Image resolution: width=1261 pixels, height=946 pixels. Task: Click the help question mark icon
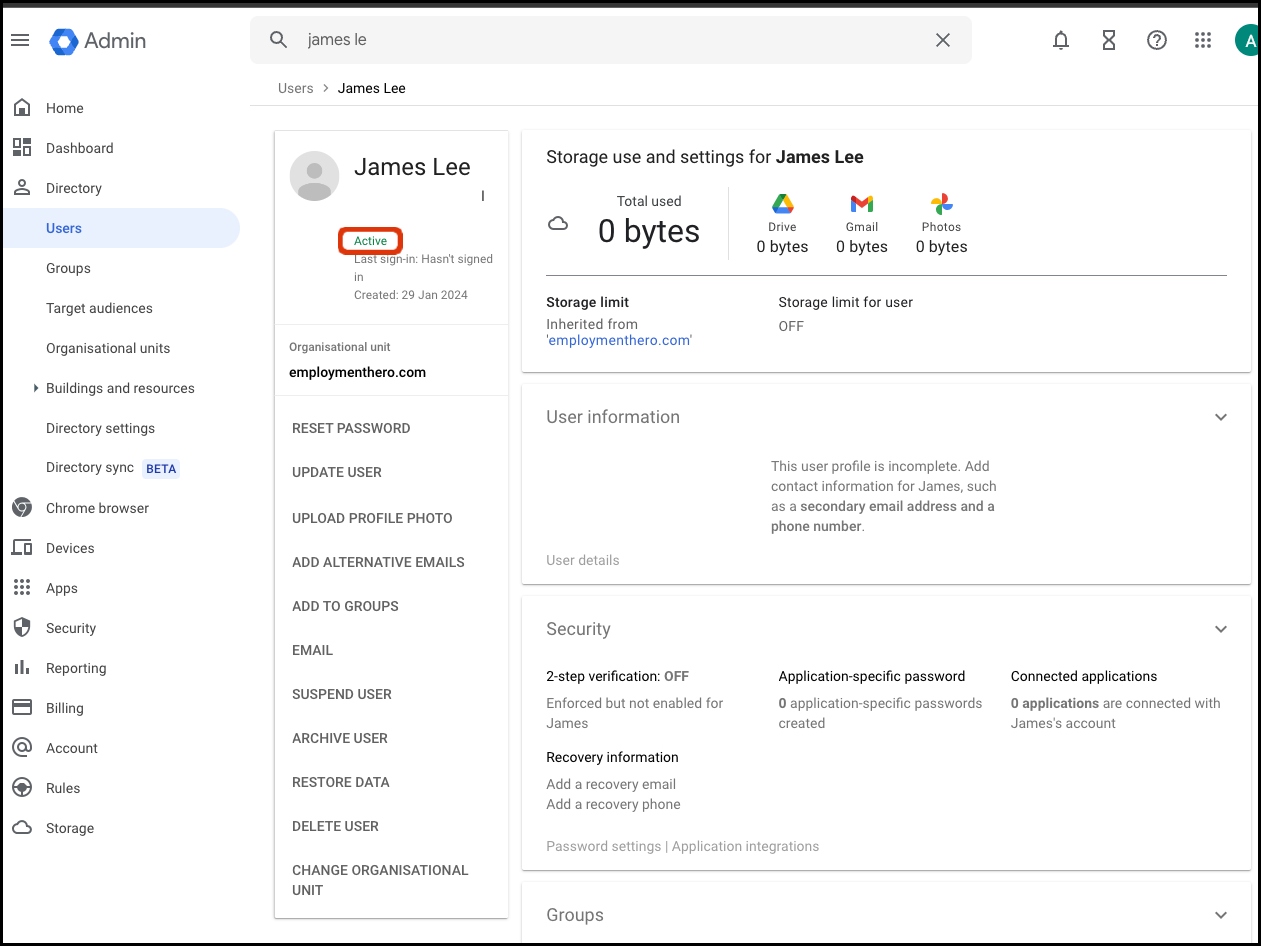pos(1157,40)
